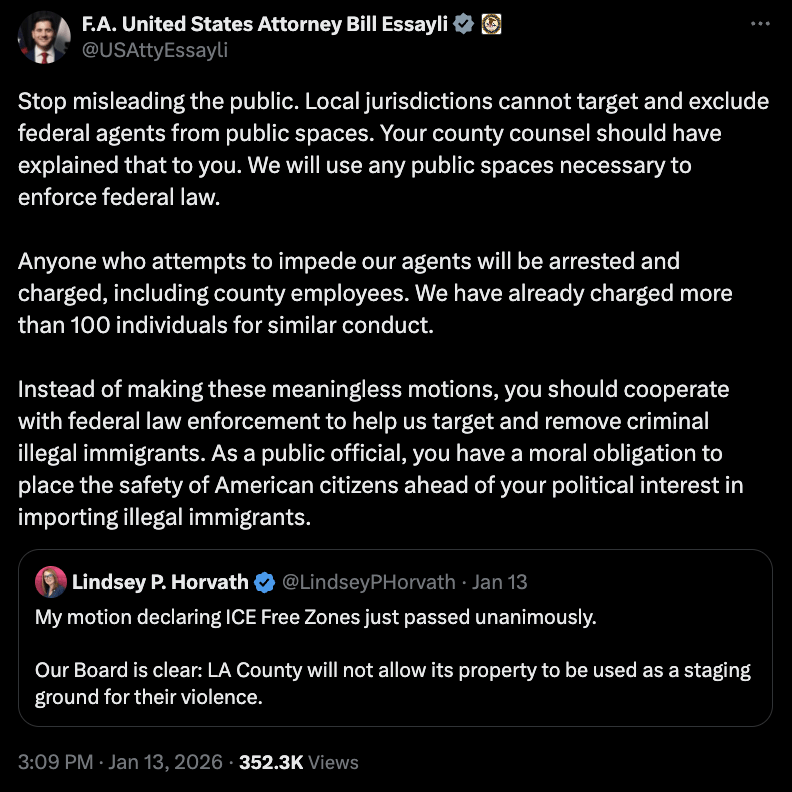This screenshot has height=792, width=792.
Task: Click the word "Views" beside the view count
Action: click(x=333, y=762)
